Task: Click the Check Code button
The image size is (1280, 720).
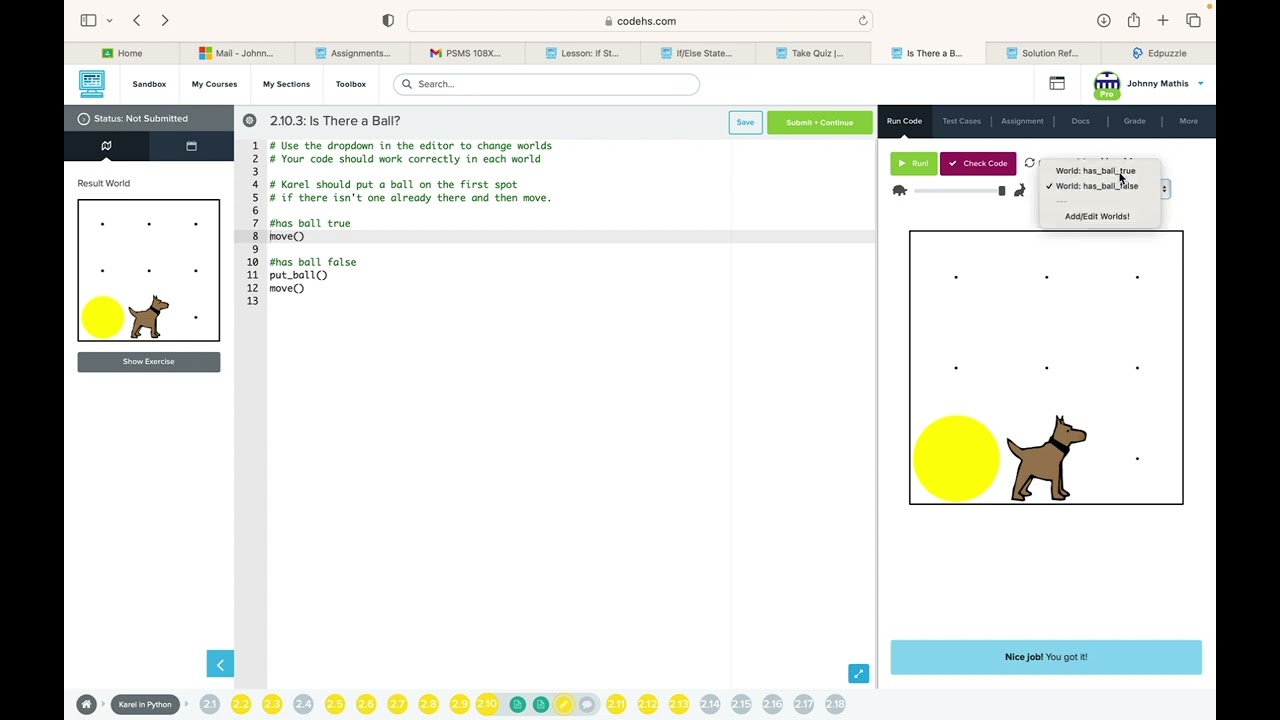Action: (x=978, y=163)
